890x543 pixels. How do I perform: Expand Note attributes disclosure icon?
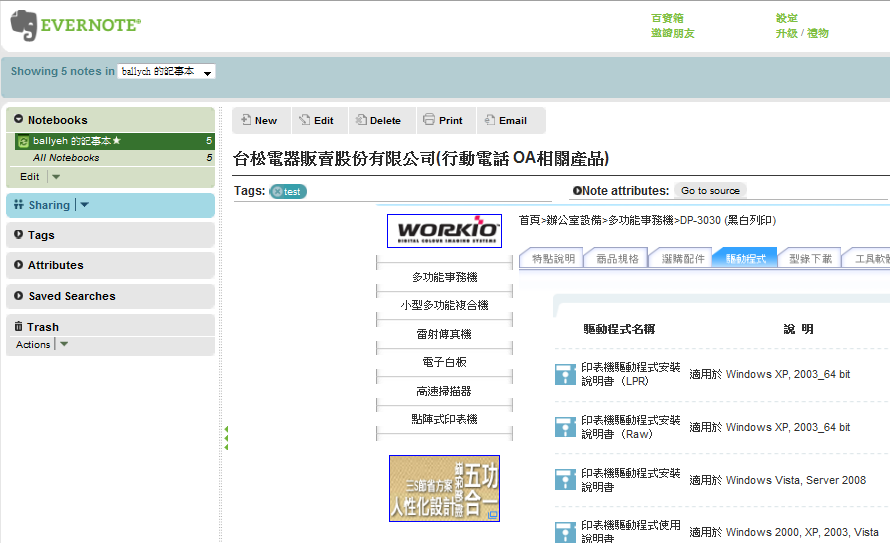pos(577,191)
